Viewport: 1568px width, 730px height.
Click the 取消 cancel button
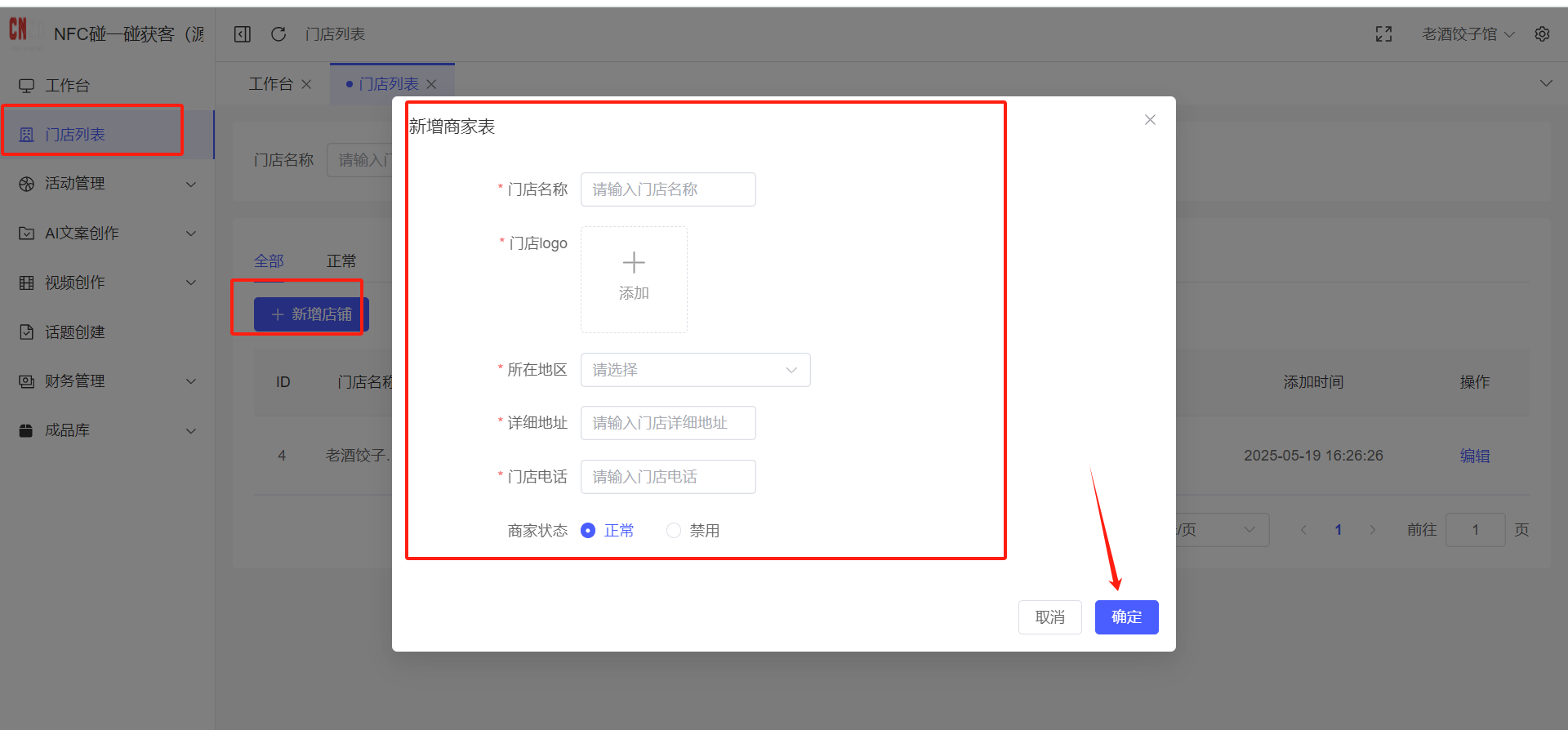click(x=1049, y=617)
